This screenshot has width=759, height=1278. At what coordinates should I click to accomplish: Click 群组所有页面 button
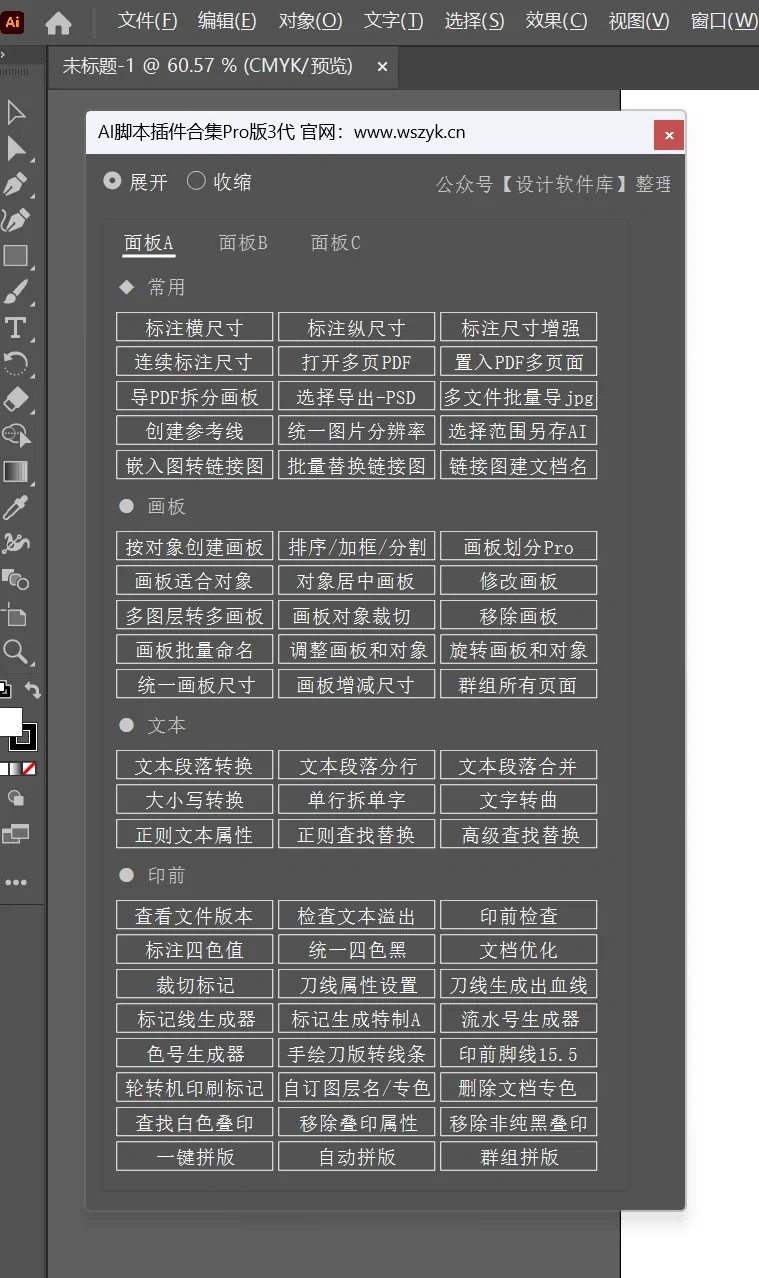[519, 684]
